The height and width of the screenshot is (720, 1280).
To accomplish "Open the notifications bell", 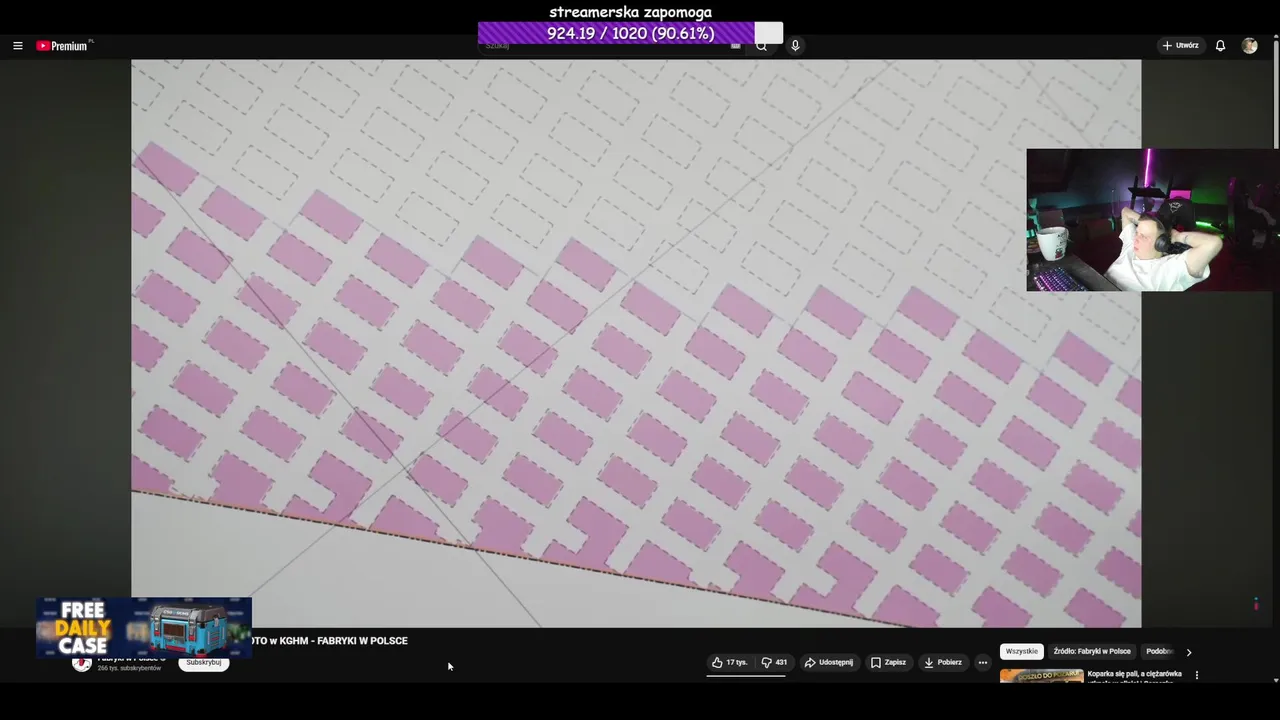I will (1220, 46).
